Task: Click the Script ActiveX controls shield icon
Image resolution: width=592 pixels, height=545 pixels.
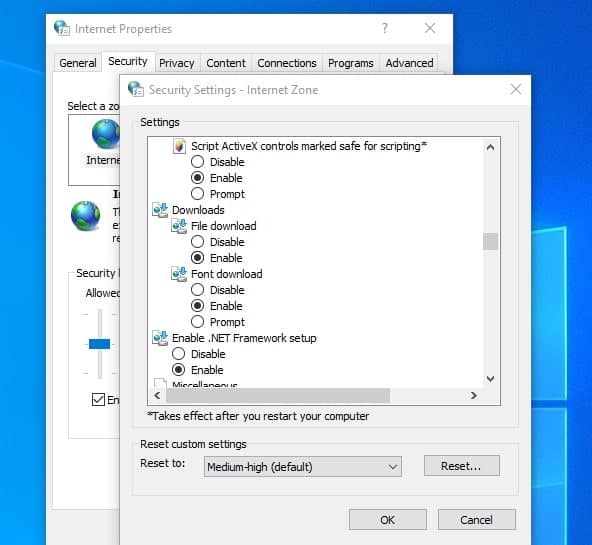Action: (179, 146)
